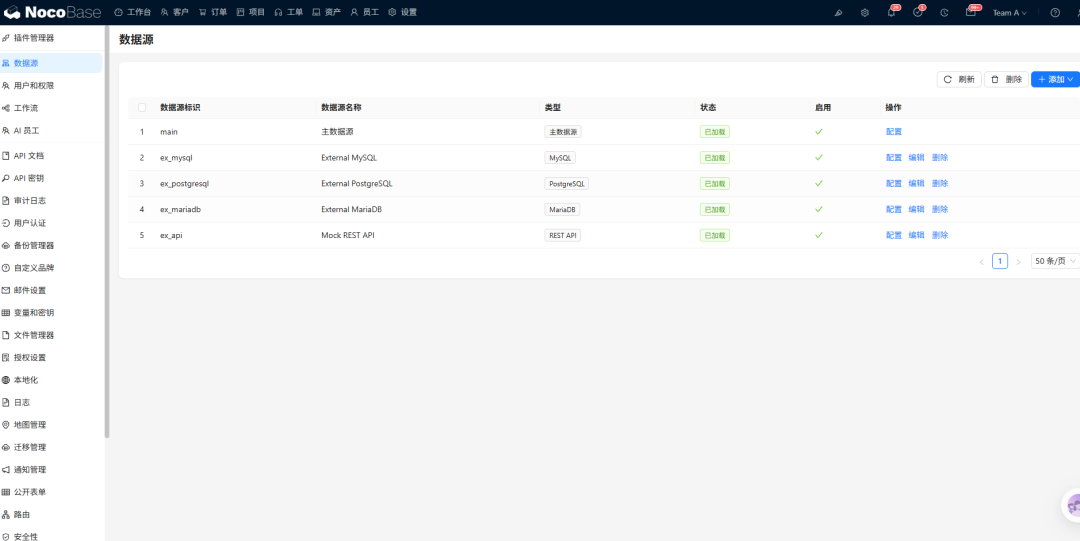Open the 订单 top menu item
Screen dimensions: 1080x541
coord(212,12)
